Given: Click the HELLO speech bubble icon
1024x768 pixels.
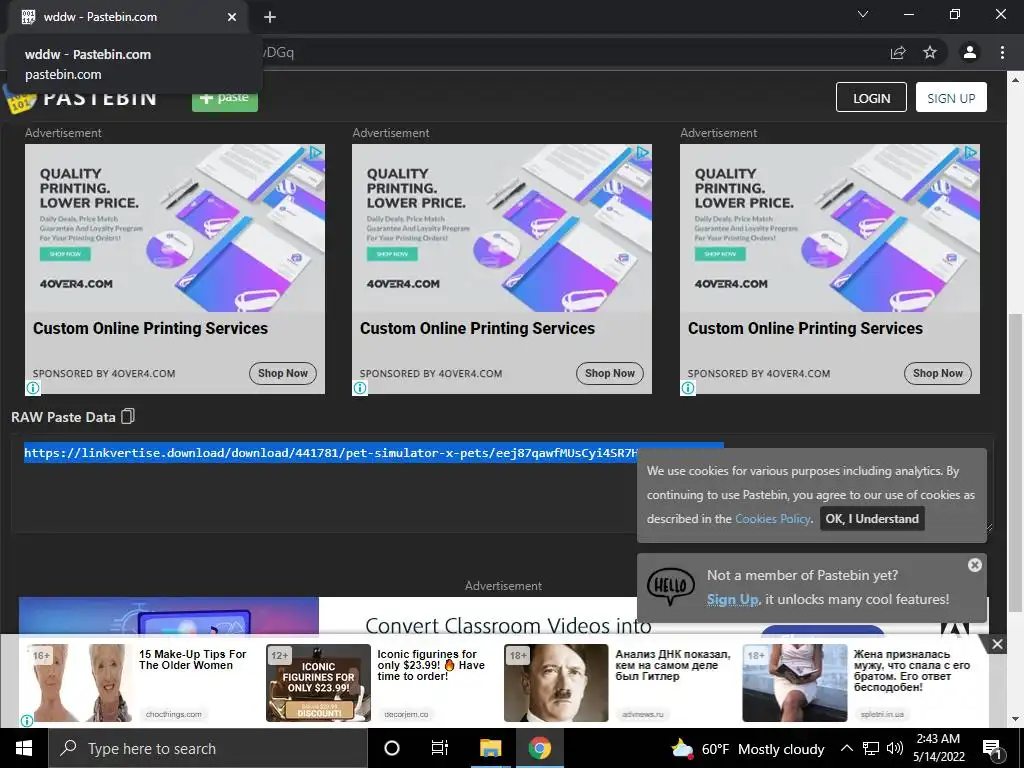Looking at the screenshot, I should point(671,585).
